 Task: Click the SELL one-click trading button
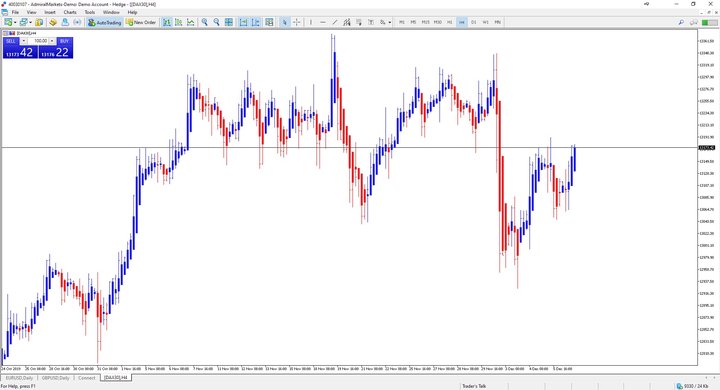(11, 41)
